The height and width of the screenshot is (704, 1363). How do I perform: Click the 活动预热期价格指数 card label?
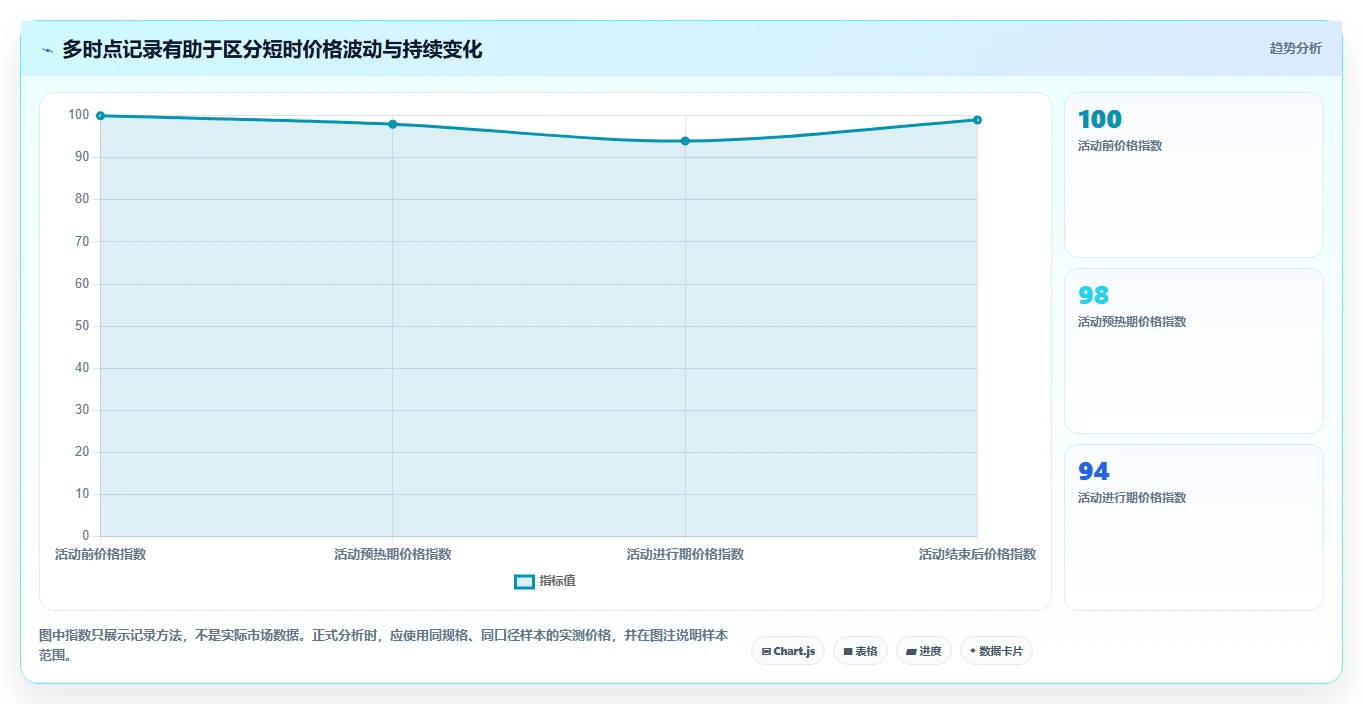(x=1132, y=322)
